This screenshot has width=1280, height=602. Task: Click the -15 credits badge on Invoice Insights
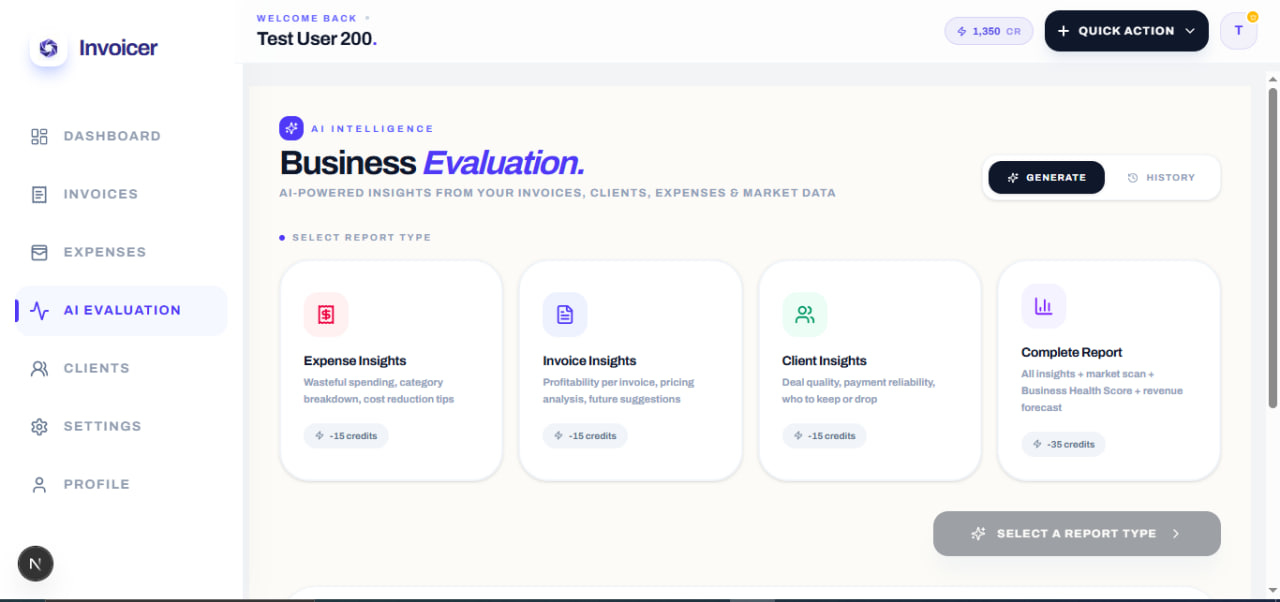585,436
